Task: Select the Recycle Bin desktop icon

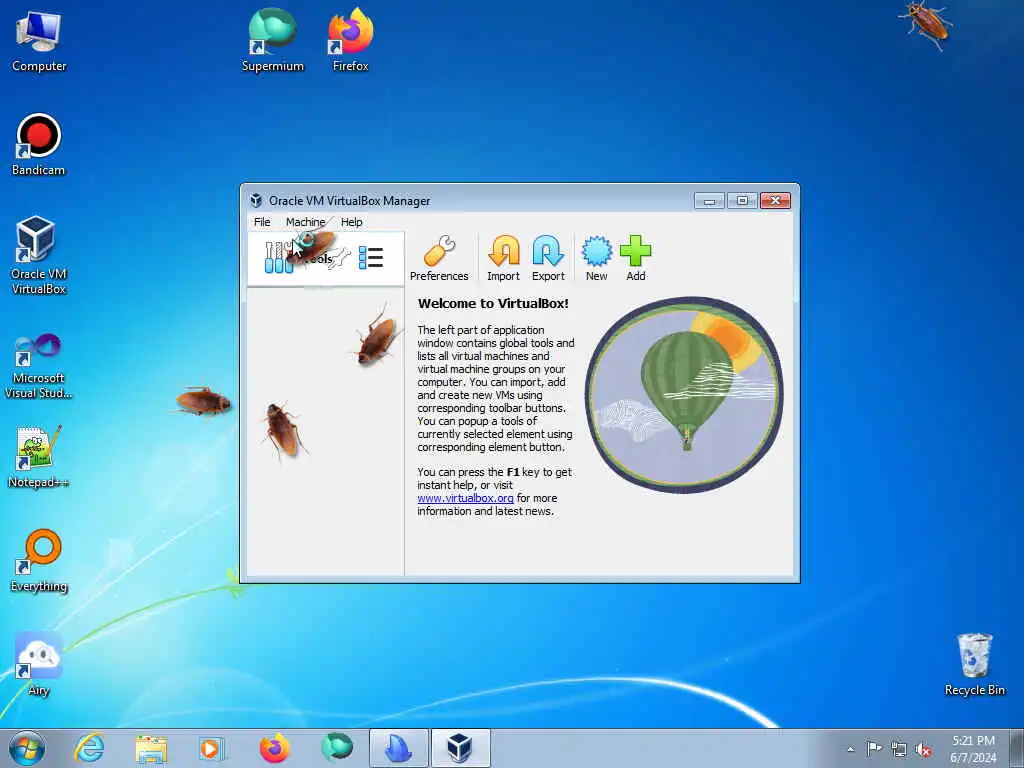Action: (974, 664)
